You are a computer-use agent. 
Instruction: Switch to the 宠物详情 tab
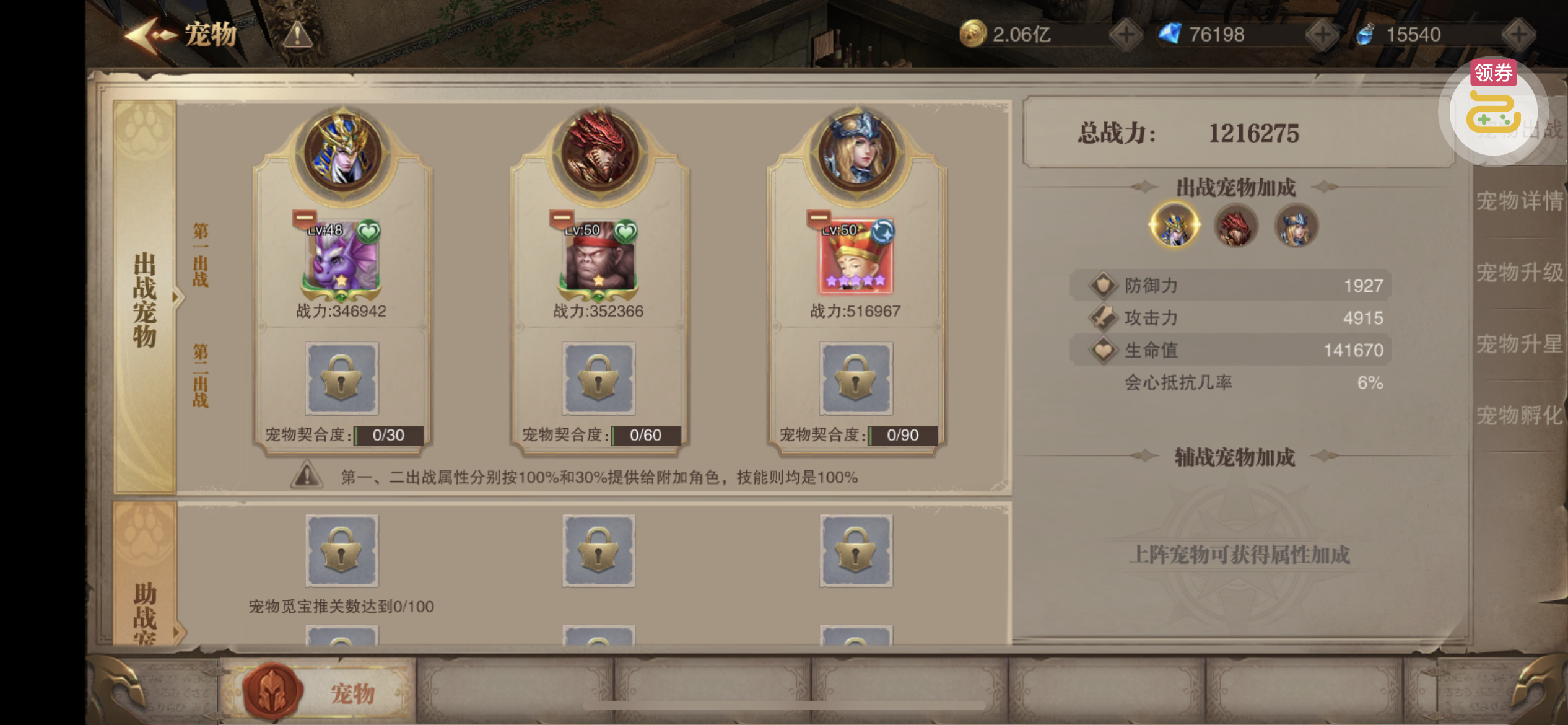click(x=1520, y=201)
